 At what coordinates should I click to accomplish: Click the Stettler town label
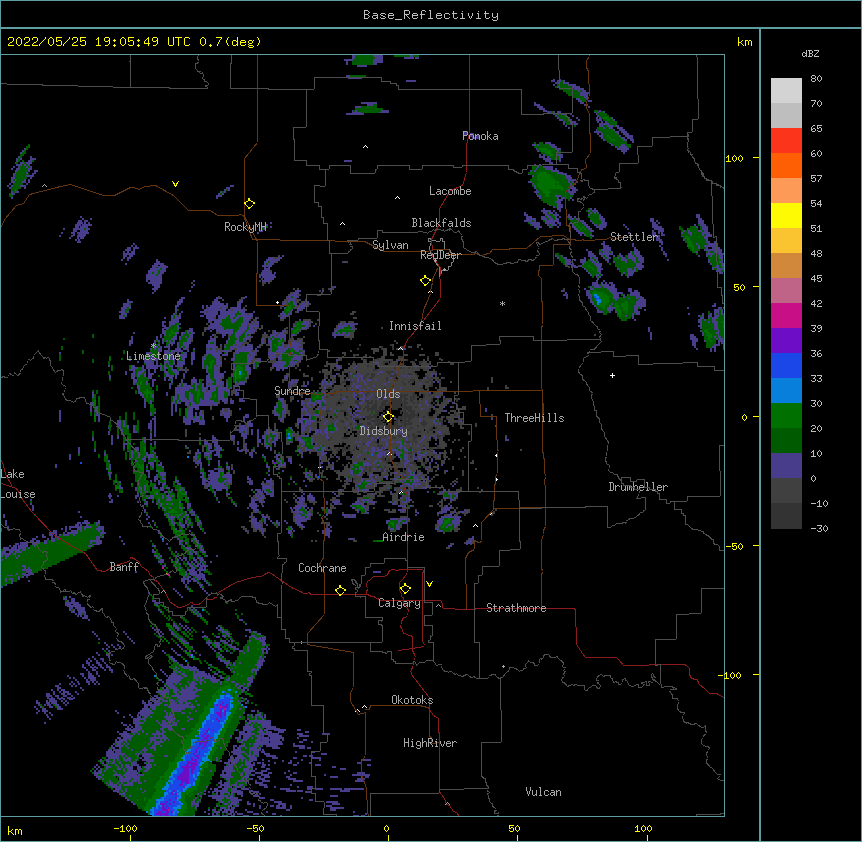tap(634, 237)
